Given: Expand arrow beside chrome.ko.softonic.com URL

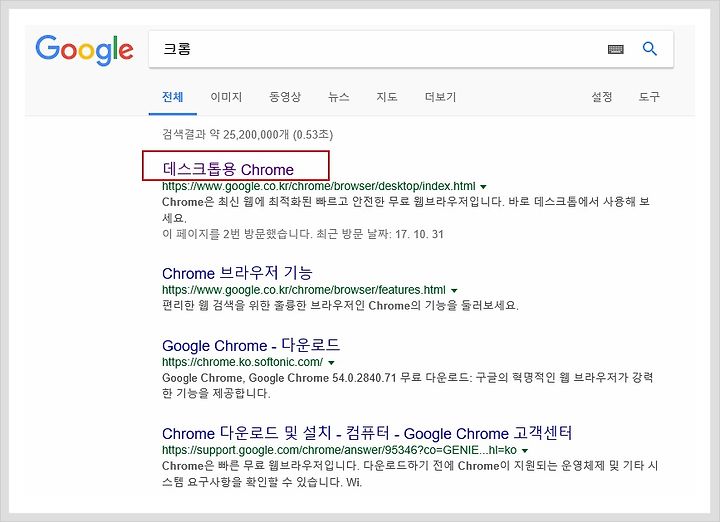Looking at the screenshot, I should point(331,363).
